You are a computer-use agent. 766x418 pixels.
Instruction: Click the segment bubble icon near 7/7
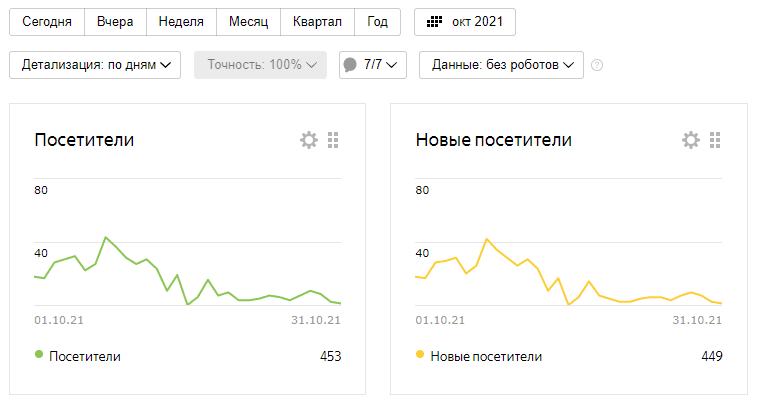tap(350, 65)
